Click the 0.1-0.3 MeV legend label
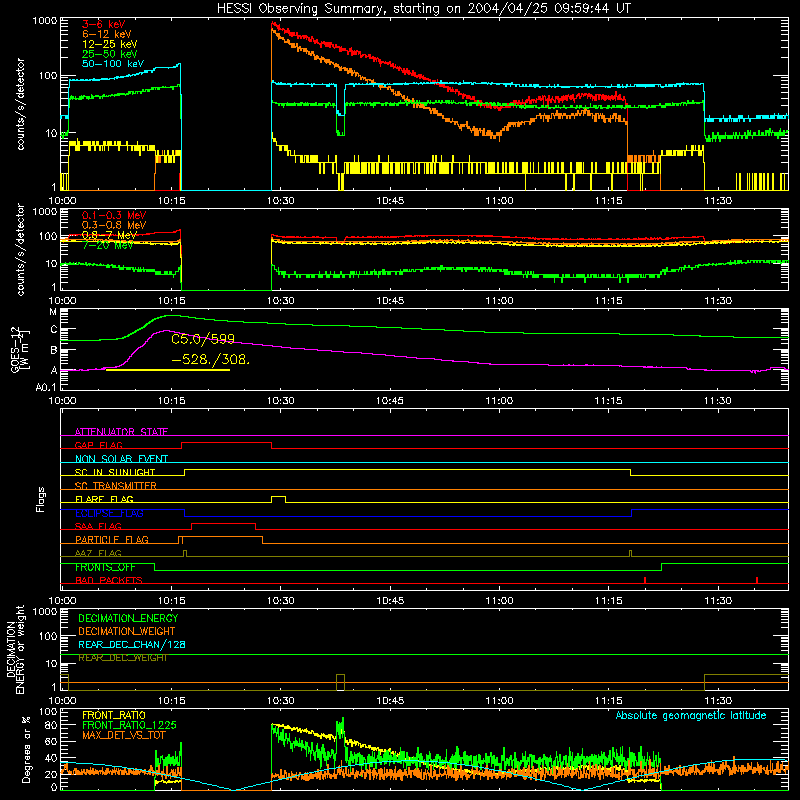The width and height of the screenshot is (800, 800). [114, 215]
